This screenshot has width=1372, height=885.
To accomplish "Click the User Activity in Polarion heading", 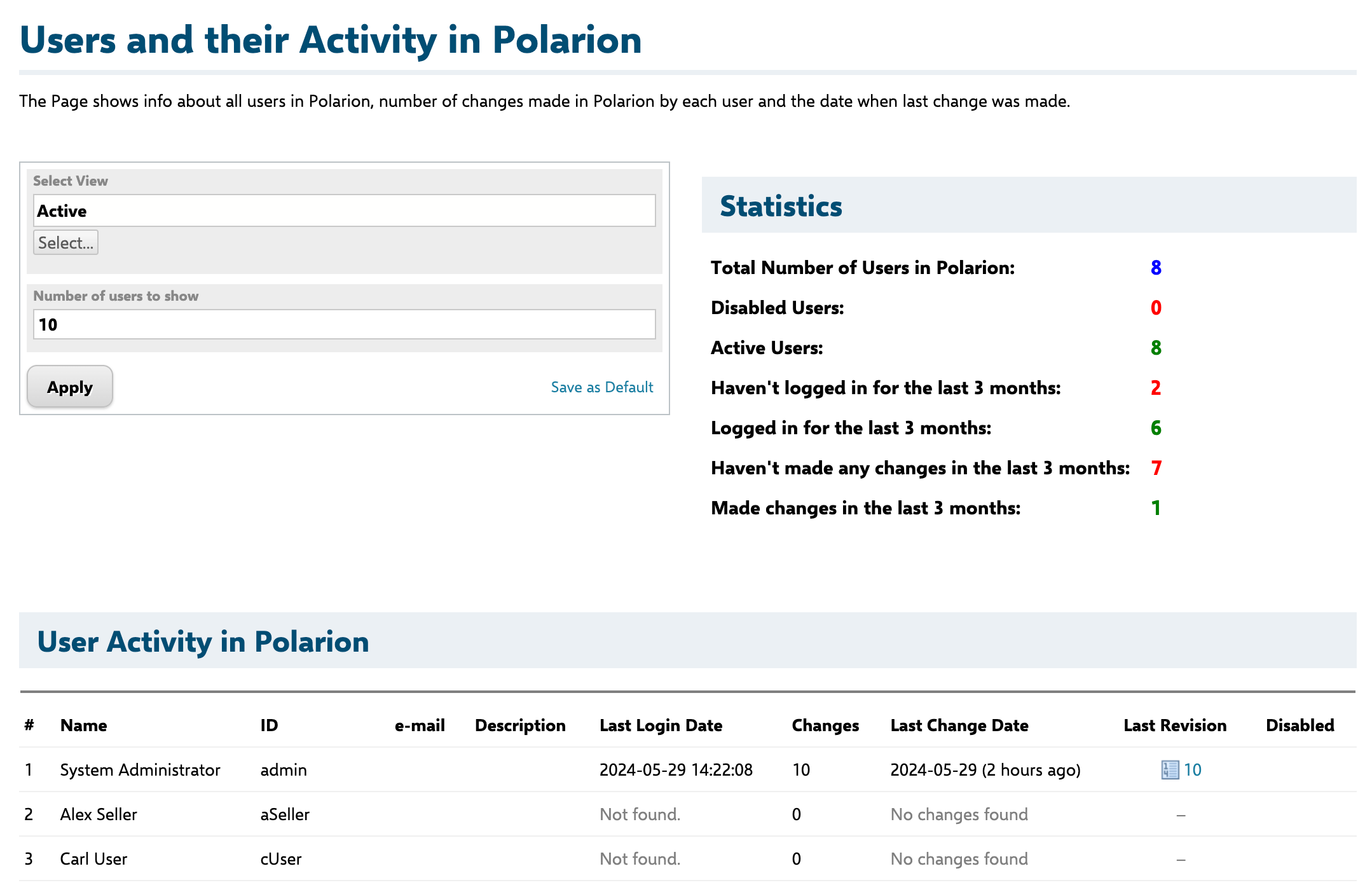I will [x=203, y=641].
